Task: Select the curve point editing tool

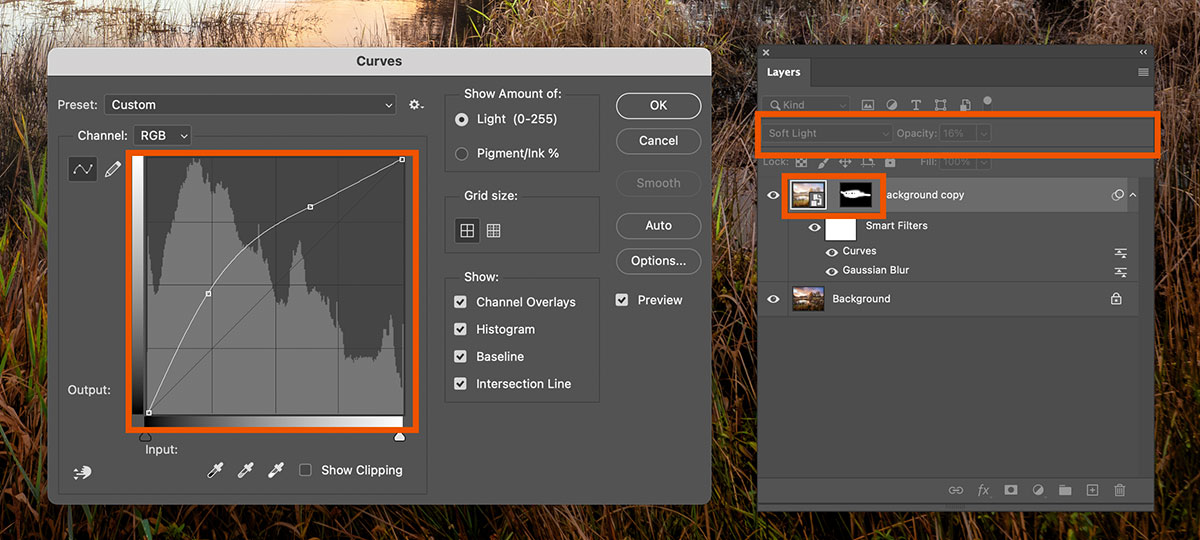Action: point(82,169)
